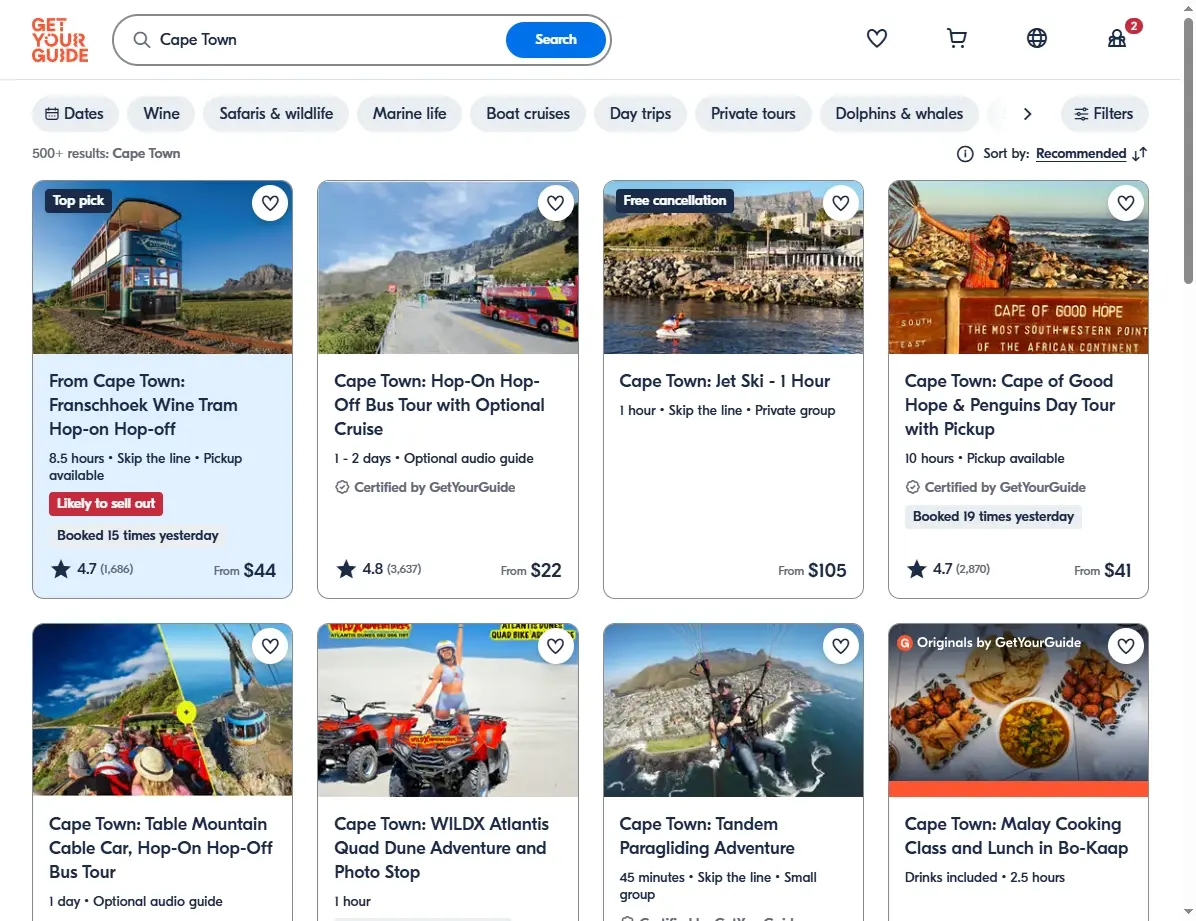Click the Malay food dishes photo
This screenshot has height=921, width=1196.
[1018, 710]
